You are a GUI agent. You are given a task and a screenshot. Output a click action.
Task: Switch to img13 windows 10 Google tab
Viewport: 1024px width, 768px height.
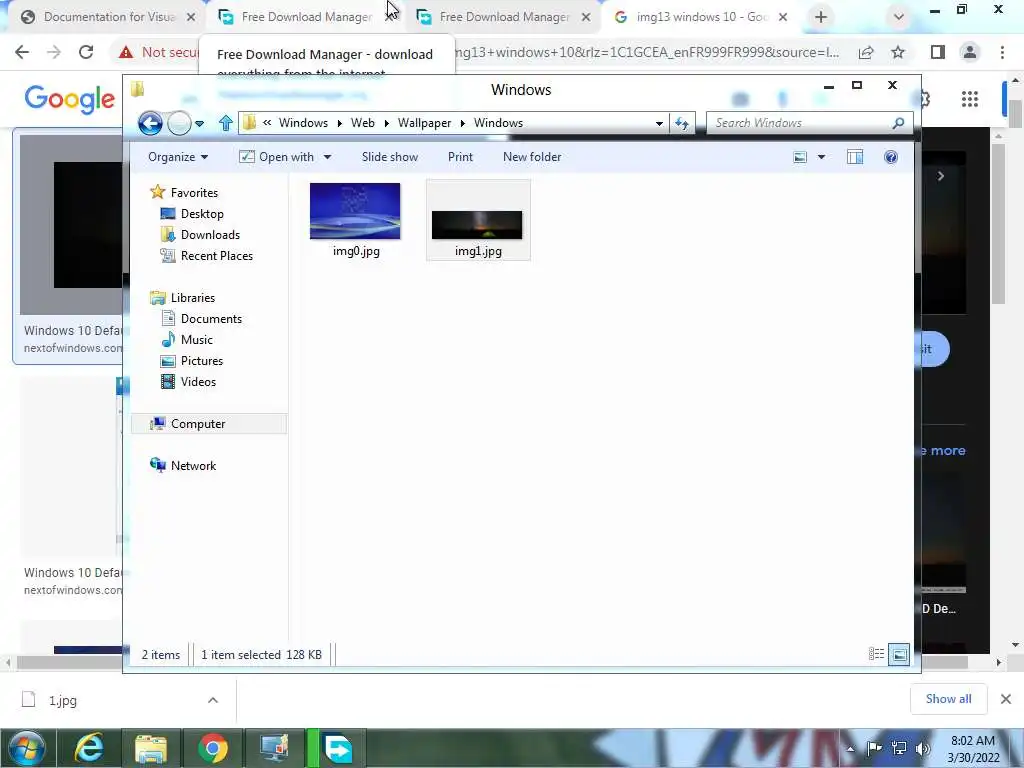(x=700, y=17)
